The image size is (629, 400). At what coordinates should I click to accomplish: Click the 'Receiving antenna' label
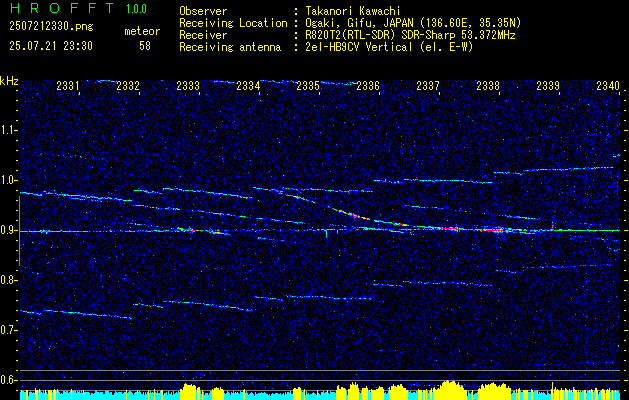pyautogui.click(x=230, y=47)
